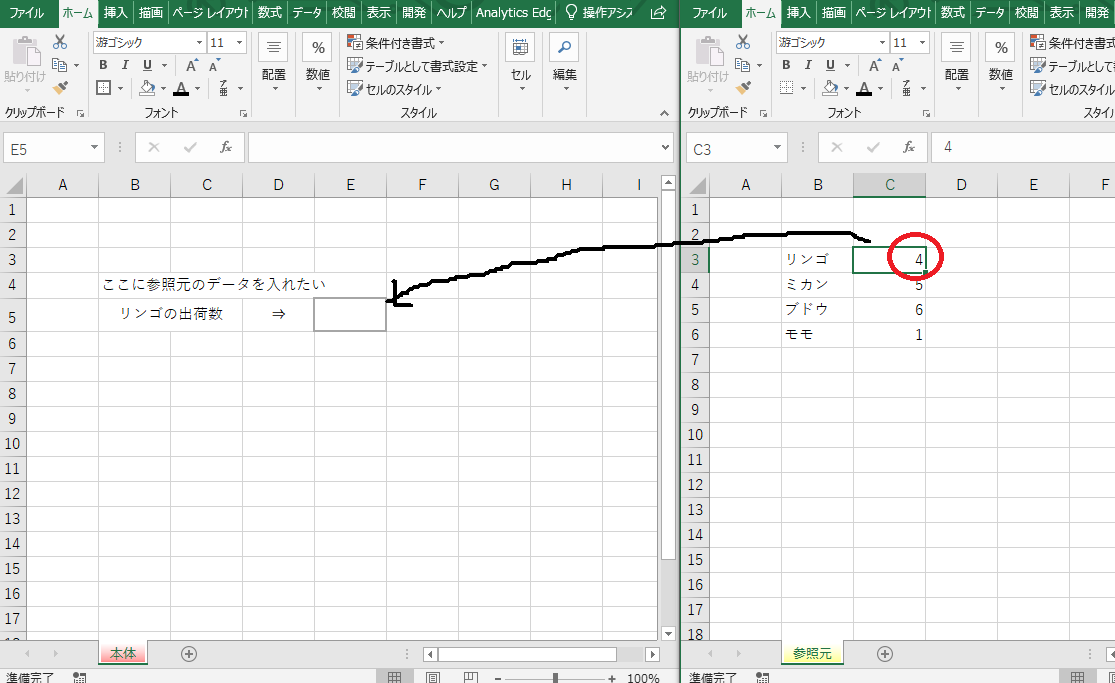This screenshot has height=683, width=1115.
Task: Open font size dropdown in left window
Action: [240, 43]
